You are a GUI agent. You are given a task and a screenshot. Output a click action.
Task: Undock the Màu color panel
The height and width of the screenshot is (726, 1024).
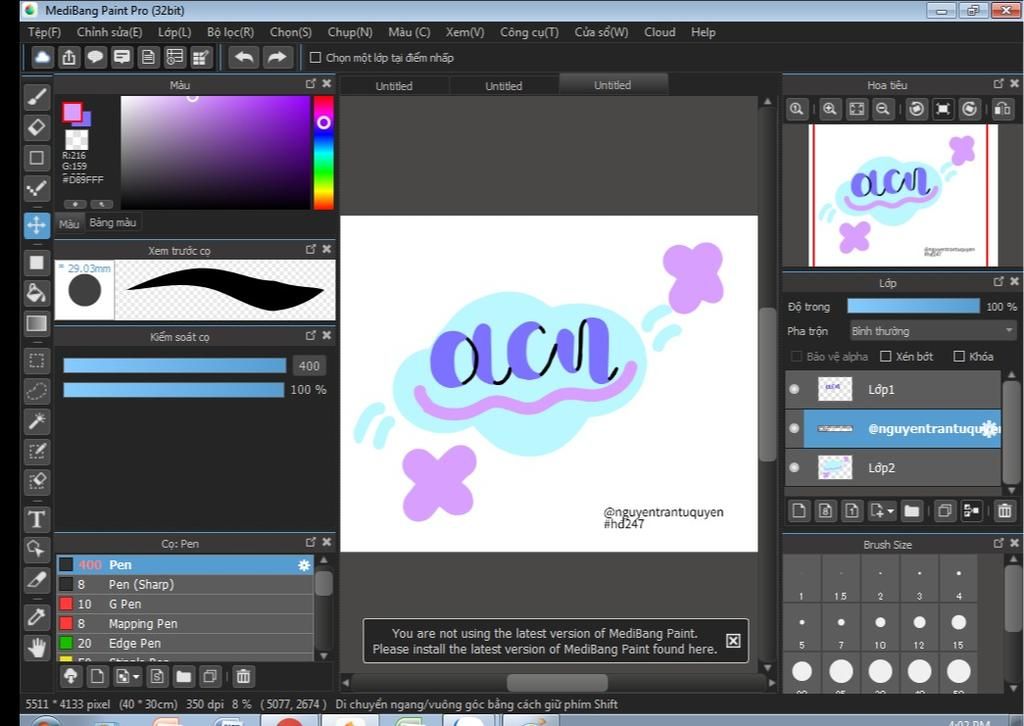(311, 84)
